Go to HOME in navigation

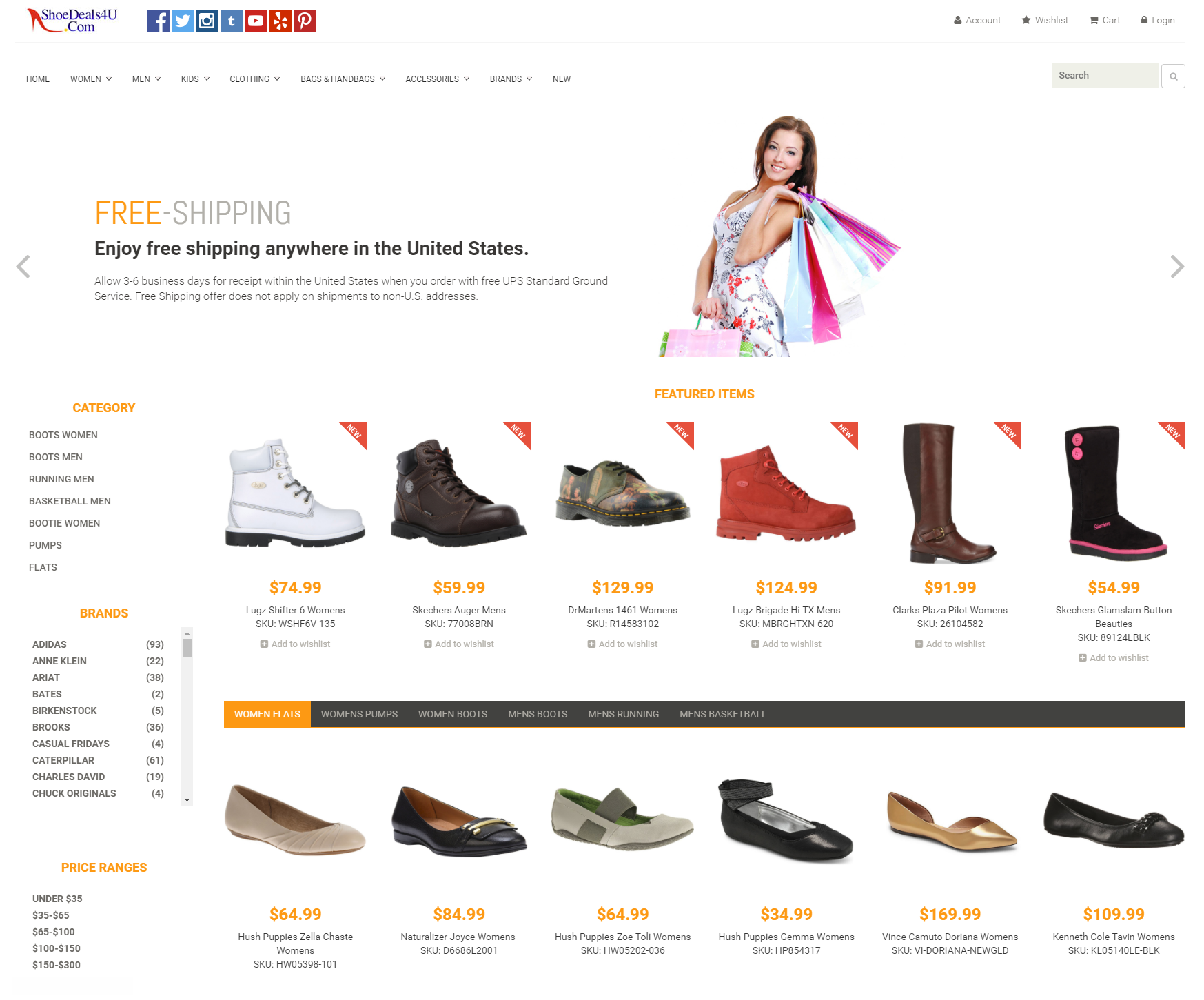tap(38, 79)
